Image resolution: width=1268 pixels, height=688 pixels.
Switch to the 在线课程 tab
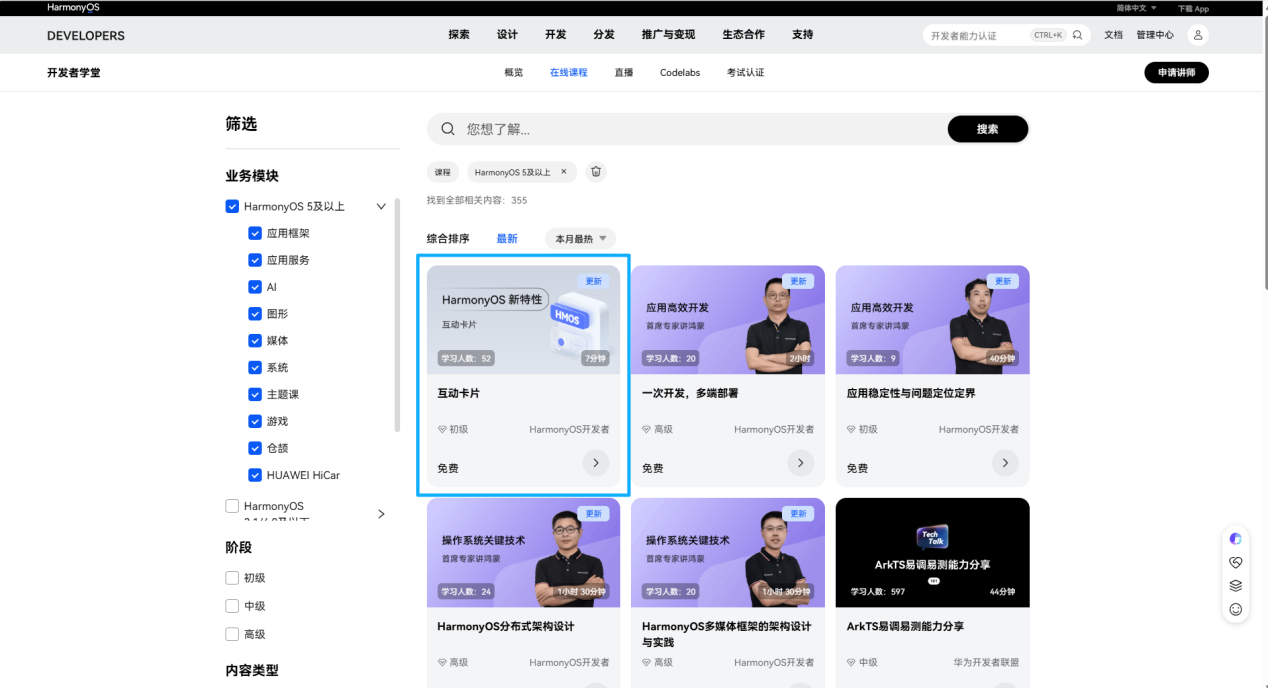(569, 73)
